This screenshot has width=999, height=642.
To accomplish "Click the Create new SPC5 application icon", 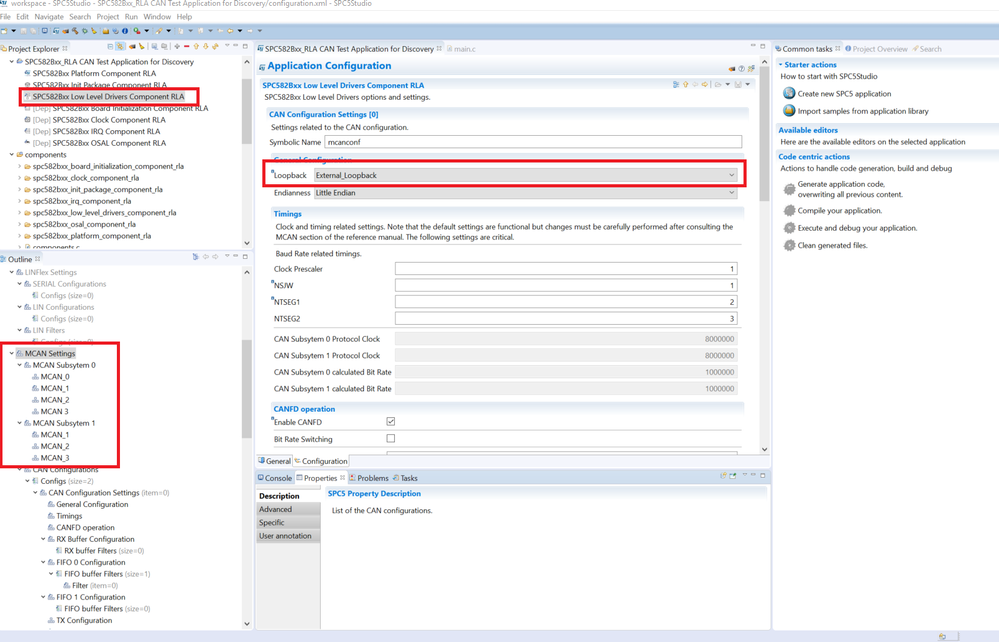I will point(789,93).
